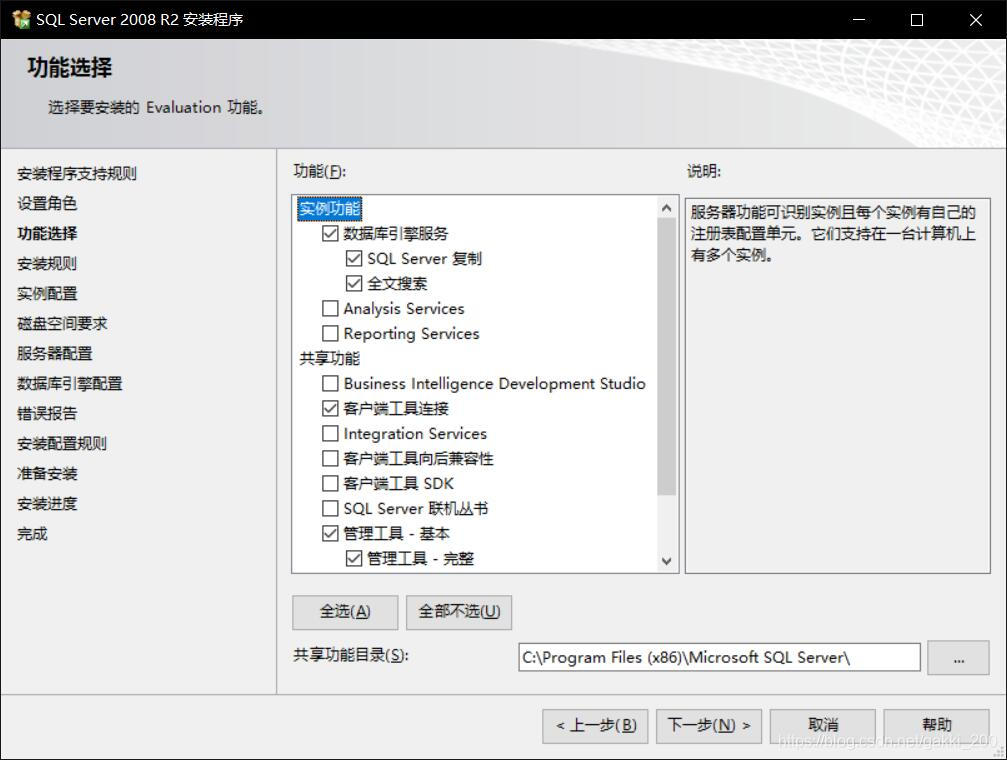Image resolution: width=1007 pixels, height=760 pixels.
Task: Uncheck 管理工具 - 完整
Action: [352, 558]
